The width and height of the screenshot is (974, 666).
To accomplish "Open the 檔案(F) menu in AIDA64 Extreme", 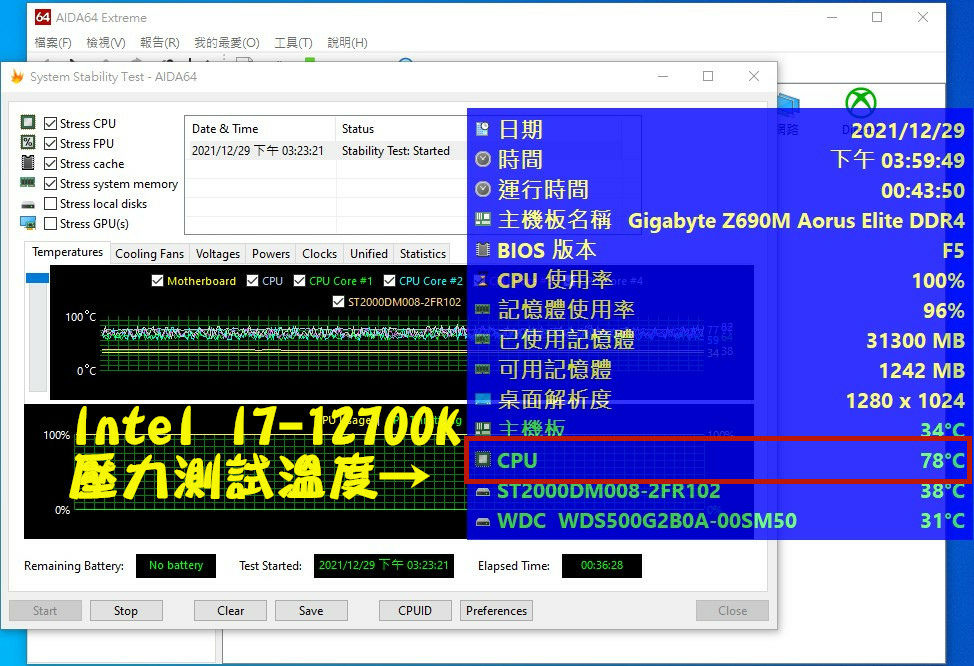I will 53,43.
